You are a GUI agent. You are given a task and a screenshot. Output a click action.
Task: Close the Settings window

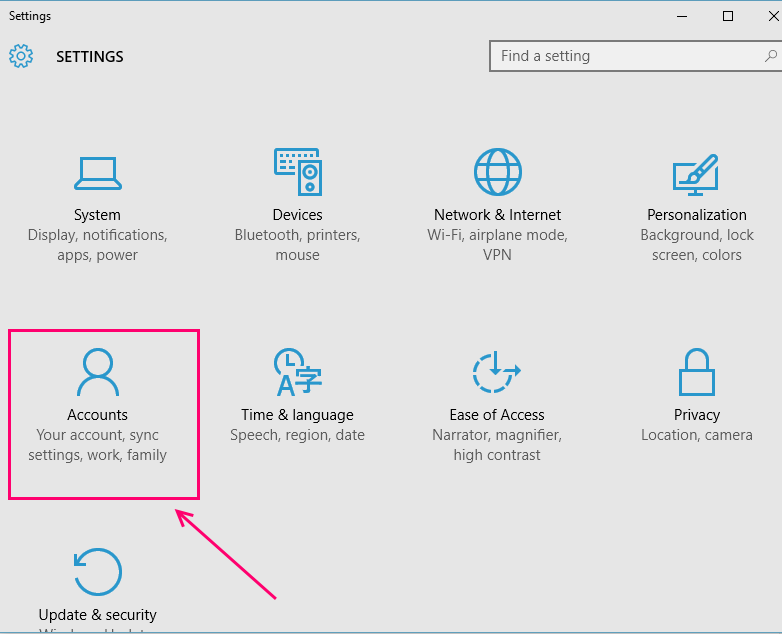773,16
